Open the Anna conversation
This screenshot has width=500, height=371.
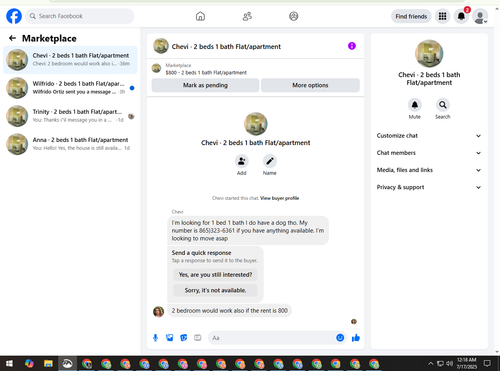pyautogui.click(x=70, y=144)
